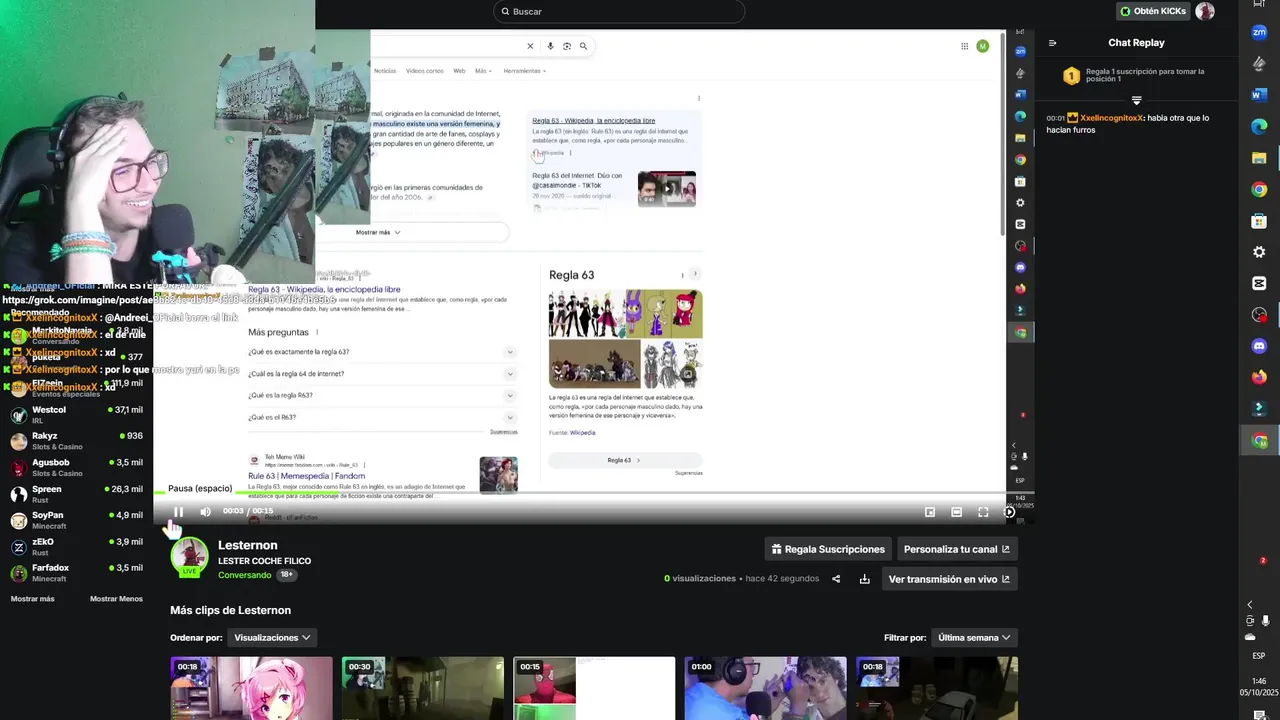Open Westcol channel in the sidebar
Viewport: 1280px width, 720px height.
[x=76, y=414]
